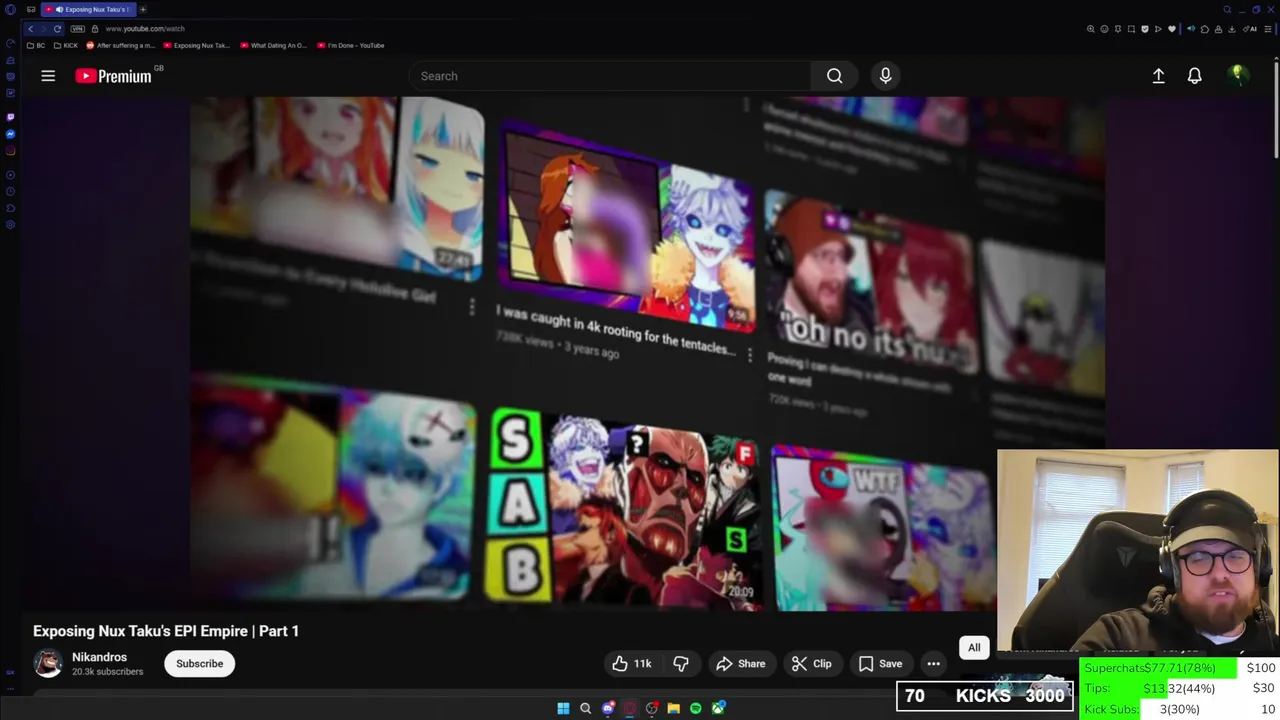The height and width of the screenshot is (720, 1280).
Task: Open Exposing Nux Tak... bookmark
Action: [197, 45]
